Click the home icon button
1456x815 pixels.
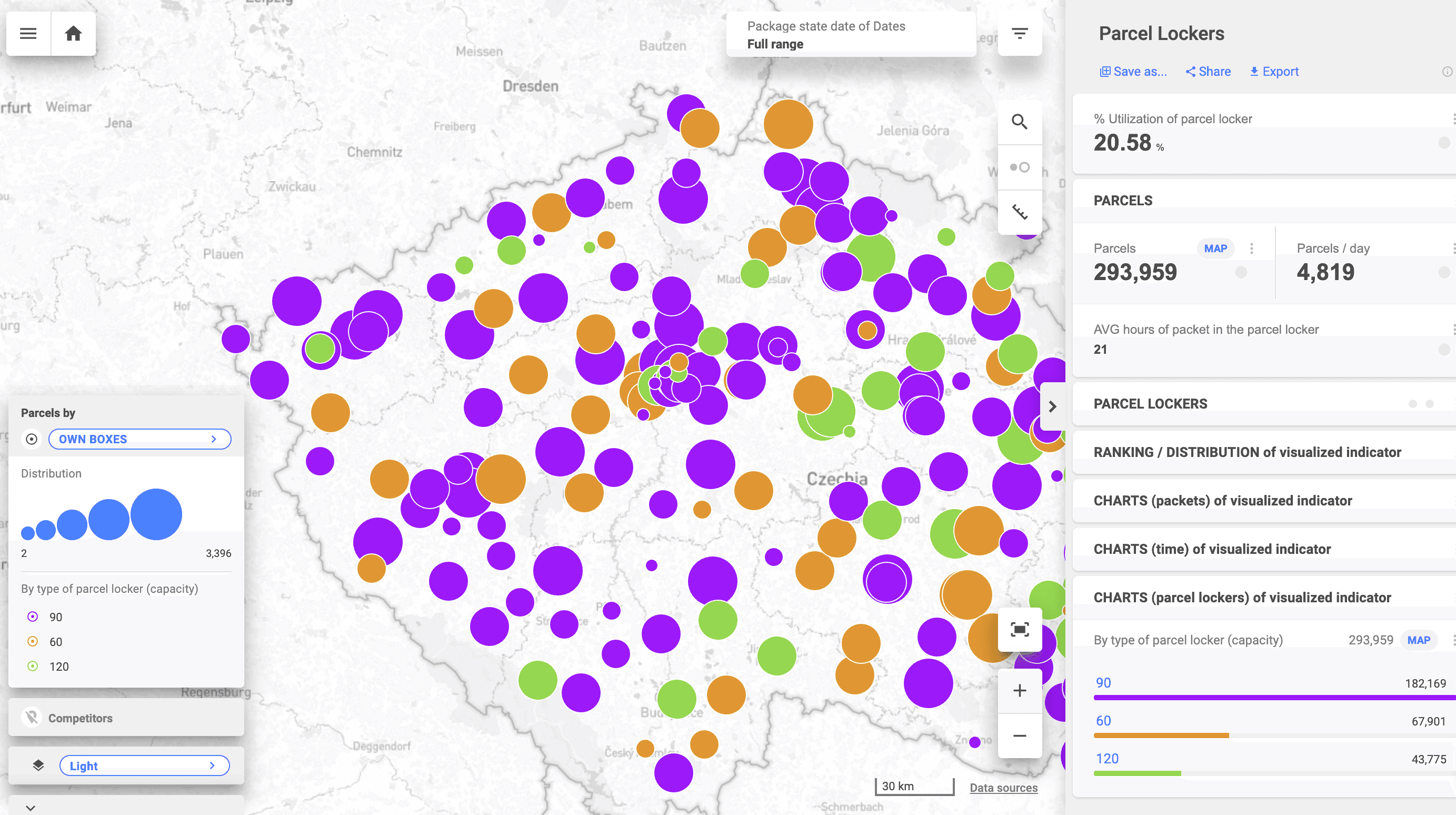73,34
